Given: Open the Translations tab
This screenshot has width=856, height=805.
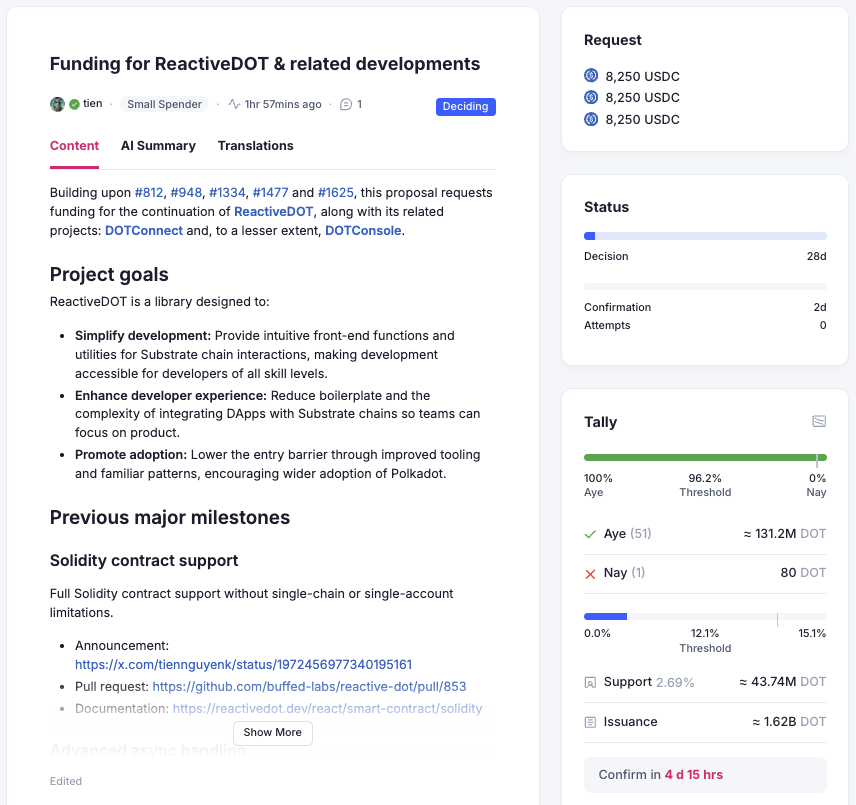Looking at the screenshot, I should (255, 146).
